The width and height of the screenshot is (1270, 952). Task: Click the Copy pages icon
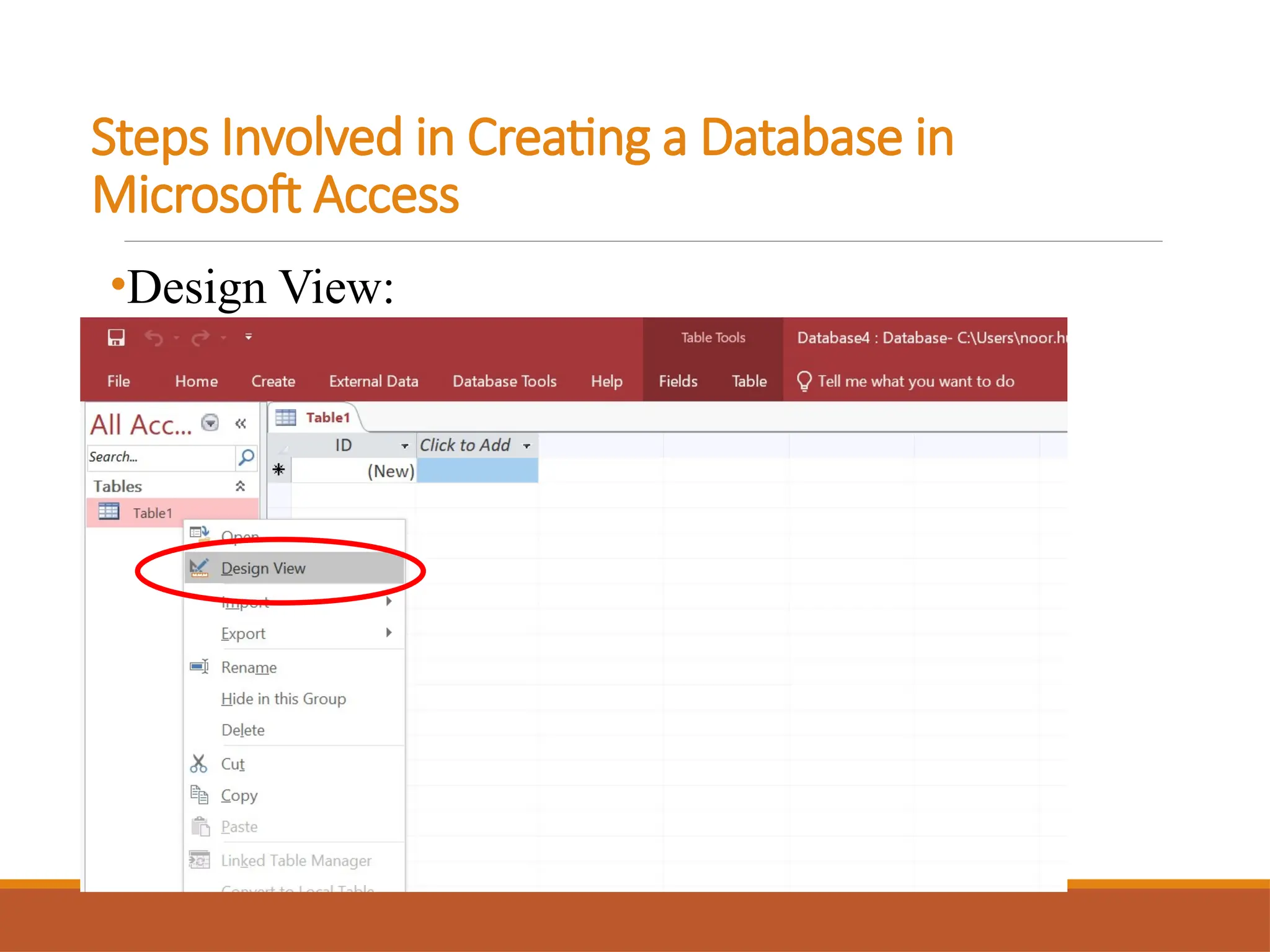click(199, 795)
